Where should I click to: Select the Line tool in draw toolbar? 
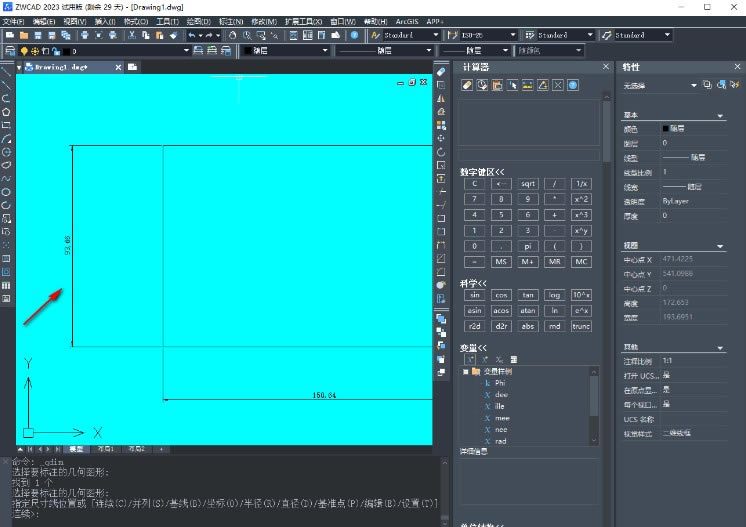coord(6,72)
